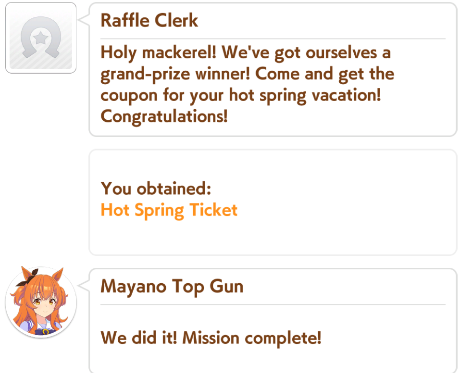Screen dimensions: 461x373
Task: Tap Mayano's right orange ear
Action: click(x=57, y=277)
